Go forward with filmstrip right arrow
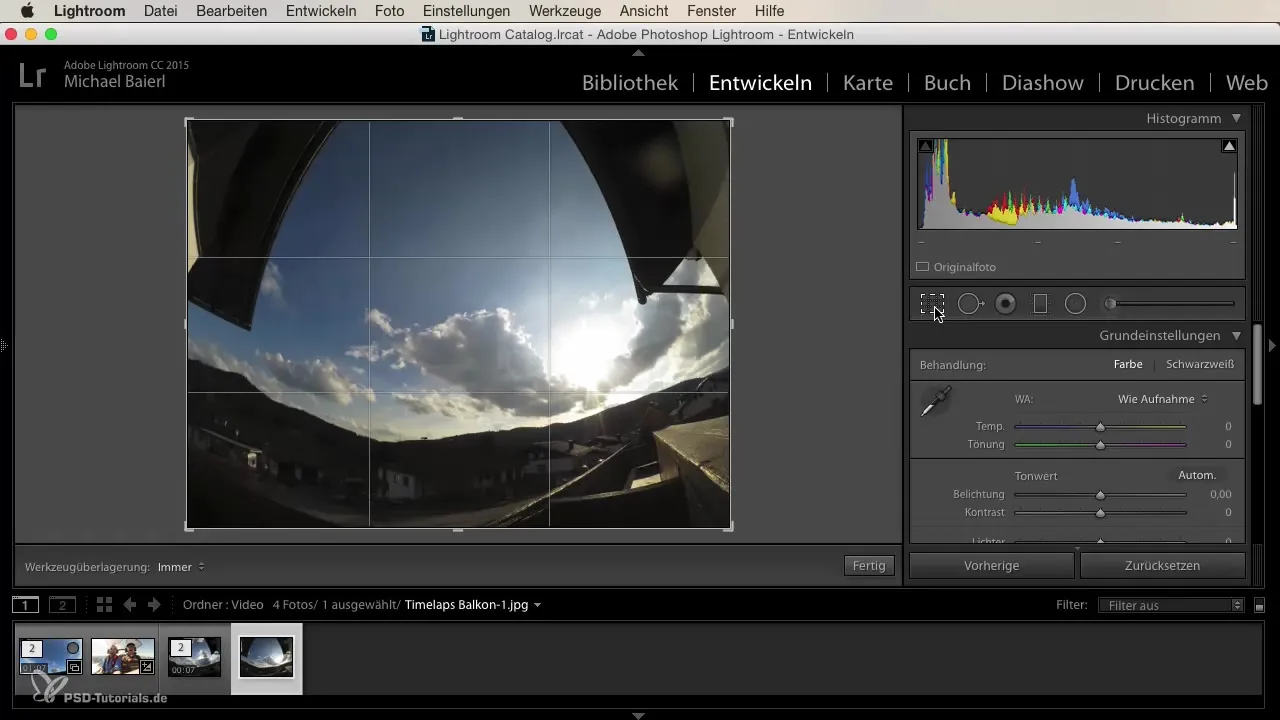Screen dimensions: 1280x720 click(154, 605)
